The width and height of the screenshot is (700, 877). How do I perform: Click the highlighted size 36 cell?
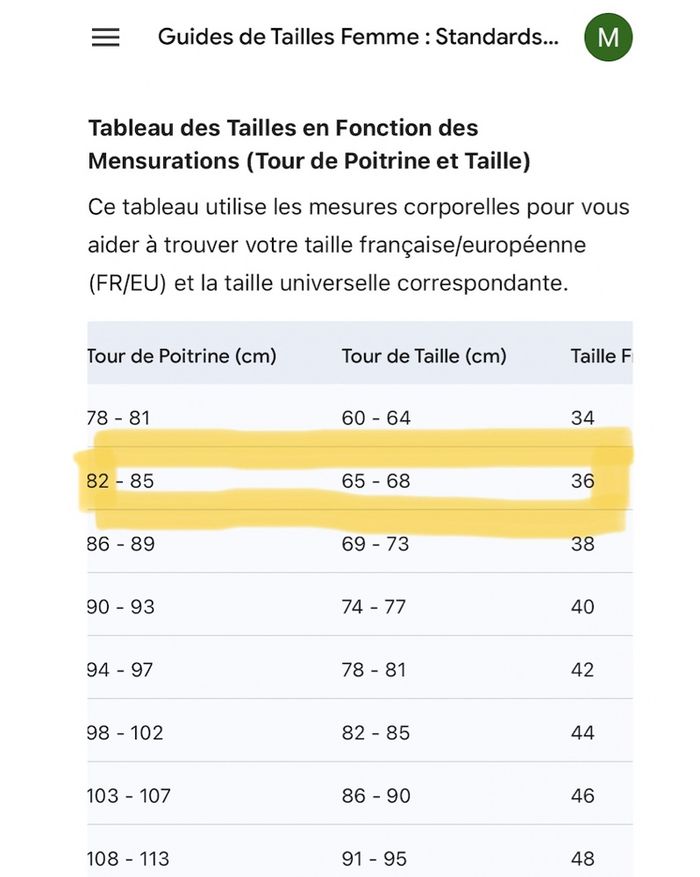(x=582, y=481)
